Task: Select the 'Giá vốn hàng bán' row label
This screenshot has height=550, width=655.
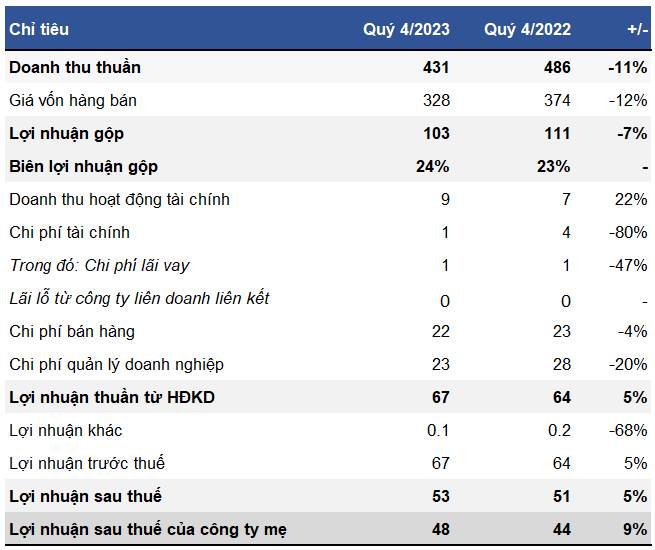Action: tap(73, 100)
